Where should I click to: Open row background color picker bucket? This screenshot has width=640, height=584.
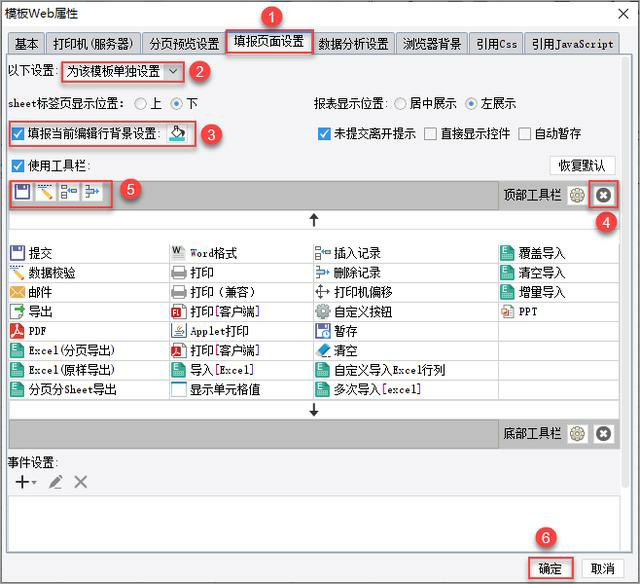177,133
